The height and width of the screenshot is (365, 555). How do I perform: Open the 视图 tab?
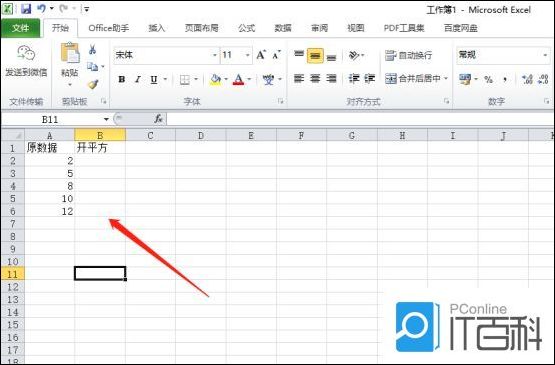[x=356, y=28]
